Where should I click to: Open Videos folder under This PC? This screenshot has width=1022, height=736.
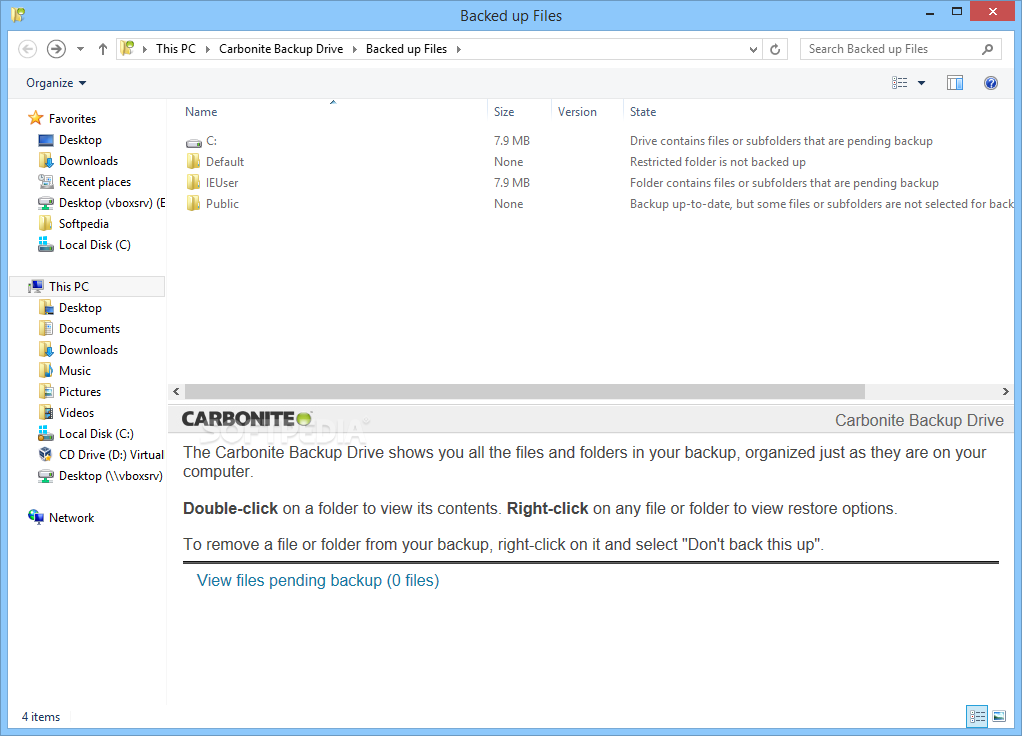click(76, 413)
